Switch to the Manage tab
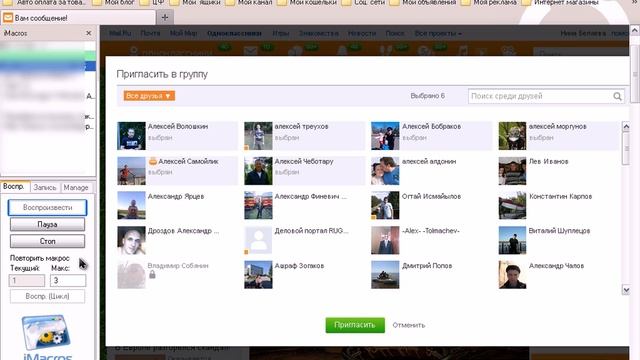The image size is (640, 360). (x=76, y=187)
